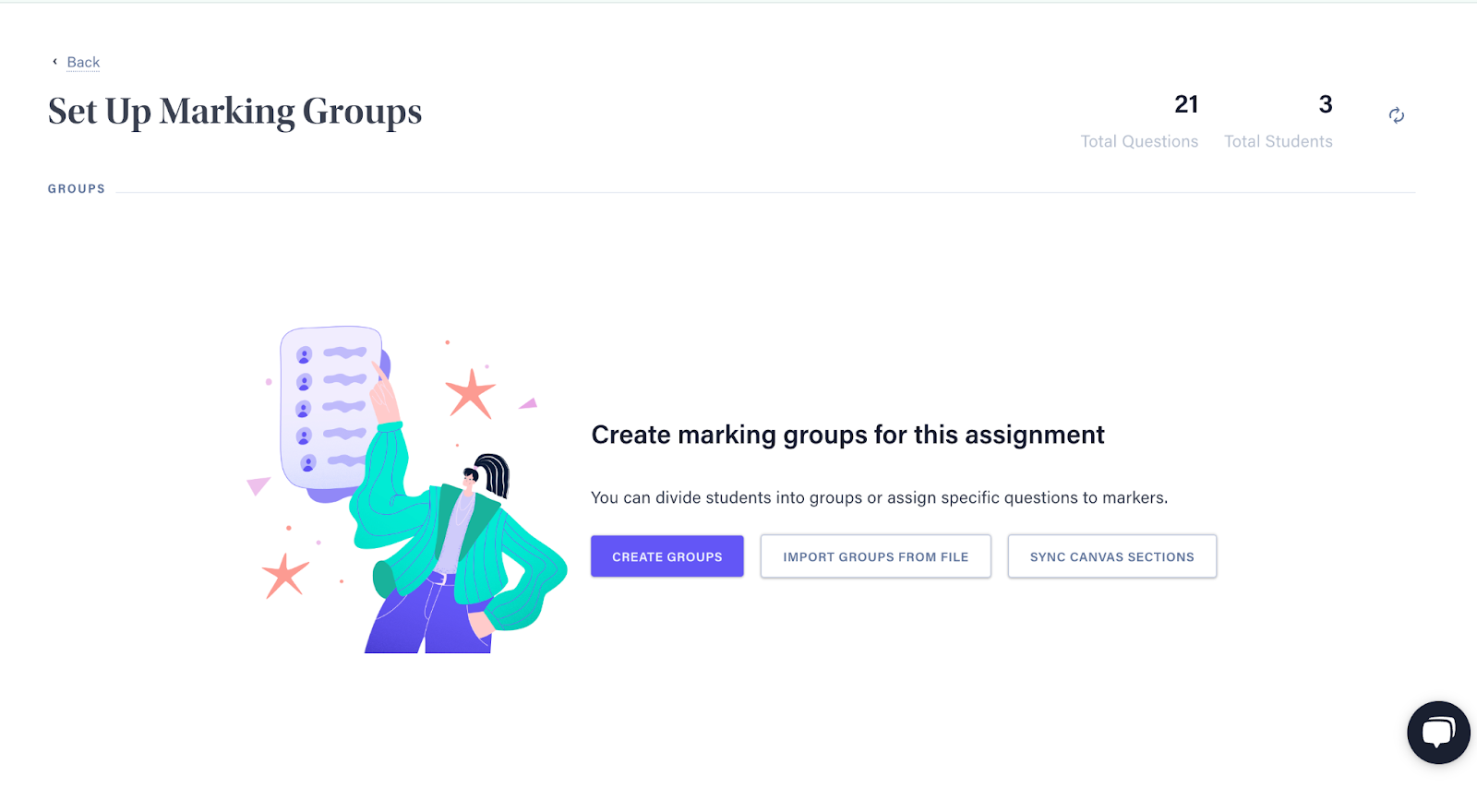Viewport: 1477px width, 812px height.
Task: Click the GROUPS section label
Action: coord(77,188)
